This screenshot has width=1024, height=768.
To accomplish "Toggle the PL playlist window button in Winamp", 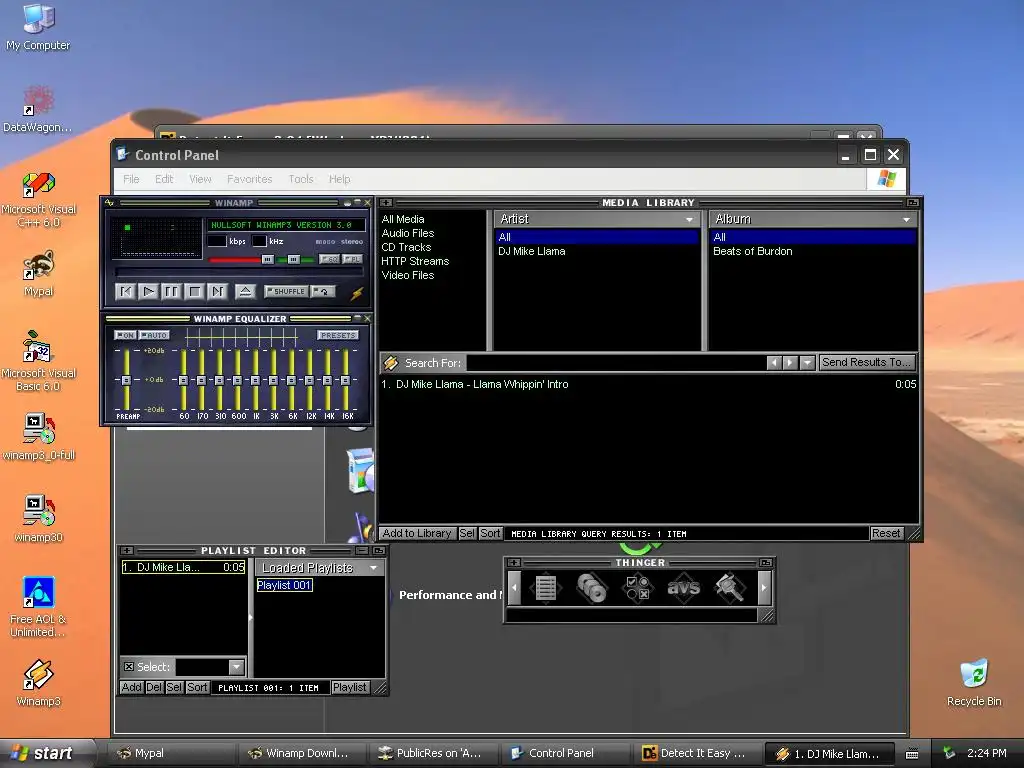I will click(353, 259).
